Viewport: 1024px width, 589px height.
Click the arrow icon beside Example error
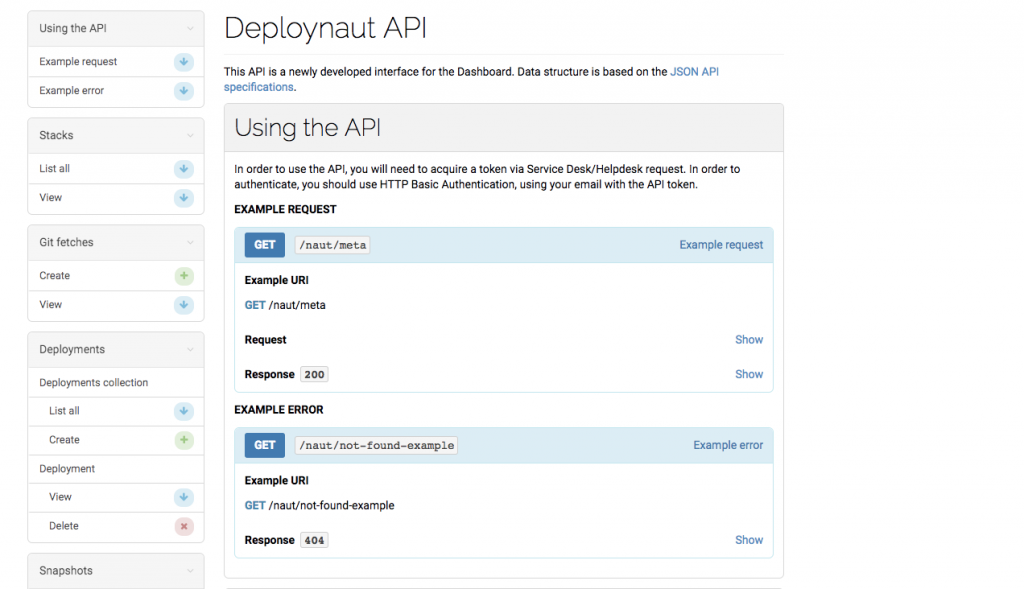pyautogui.click(x=183, y=91)
